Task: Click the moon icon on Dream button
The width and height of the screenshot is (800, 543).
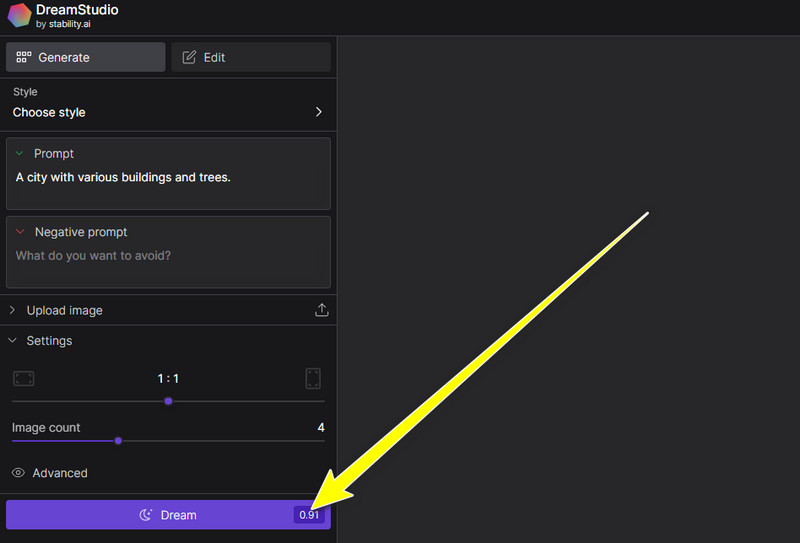Action: pyautogui.click(x=146, y=515)
